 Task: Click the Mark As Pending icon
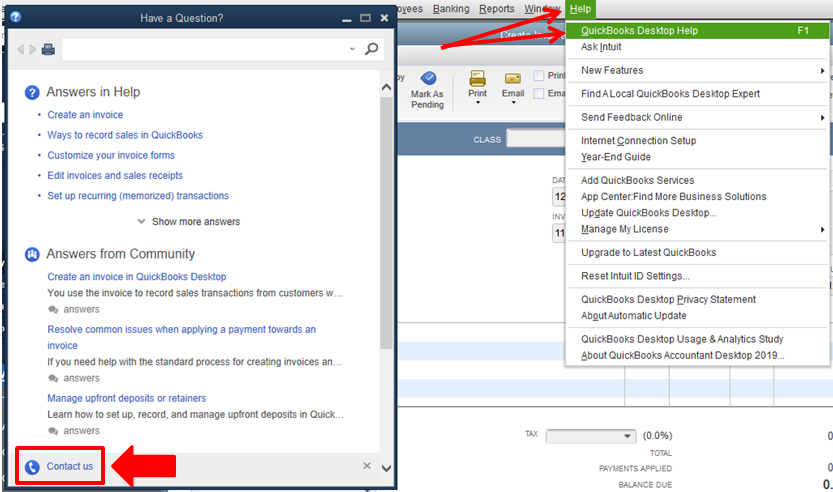(x=428, y=78)
